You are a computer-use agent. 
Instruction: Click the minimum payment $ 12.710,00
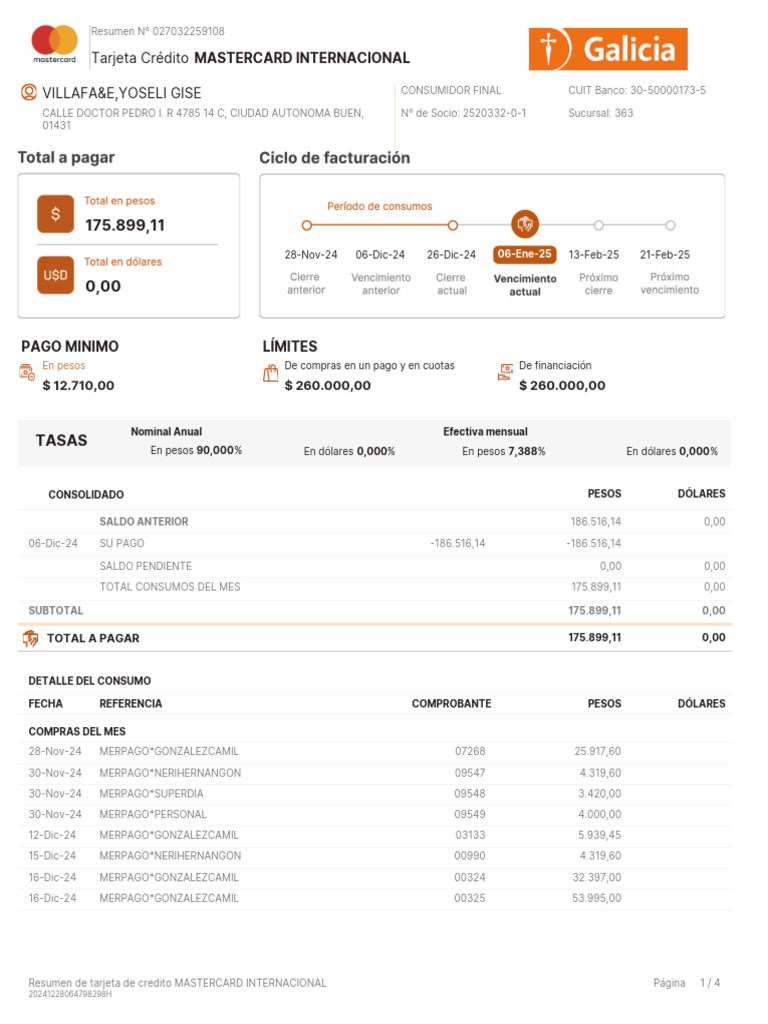point(78,385)
